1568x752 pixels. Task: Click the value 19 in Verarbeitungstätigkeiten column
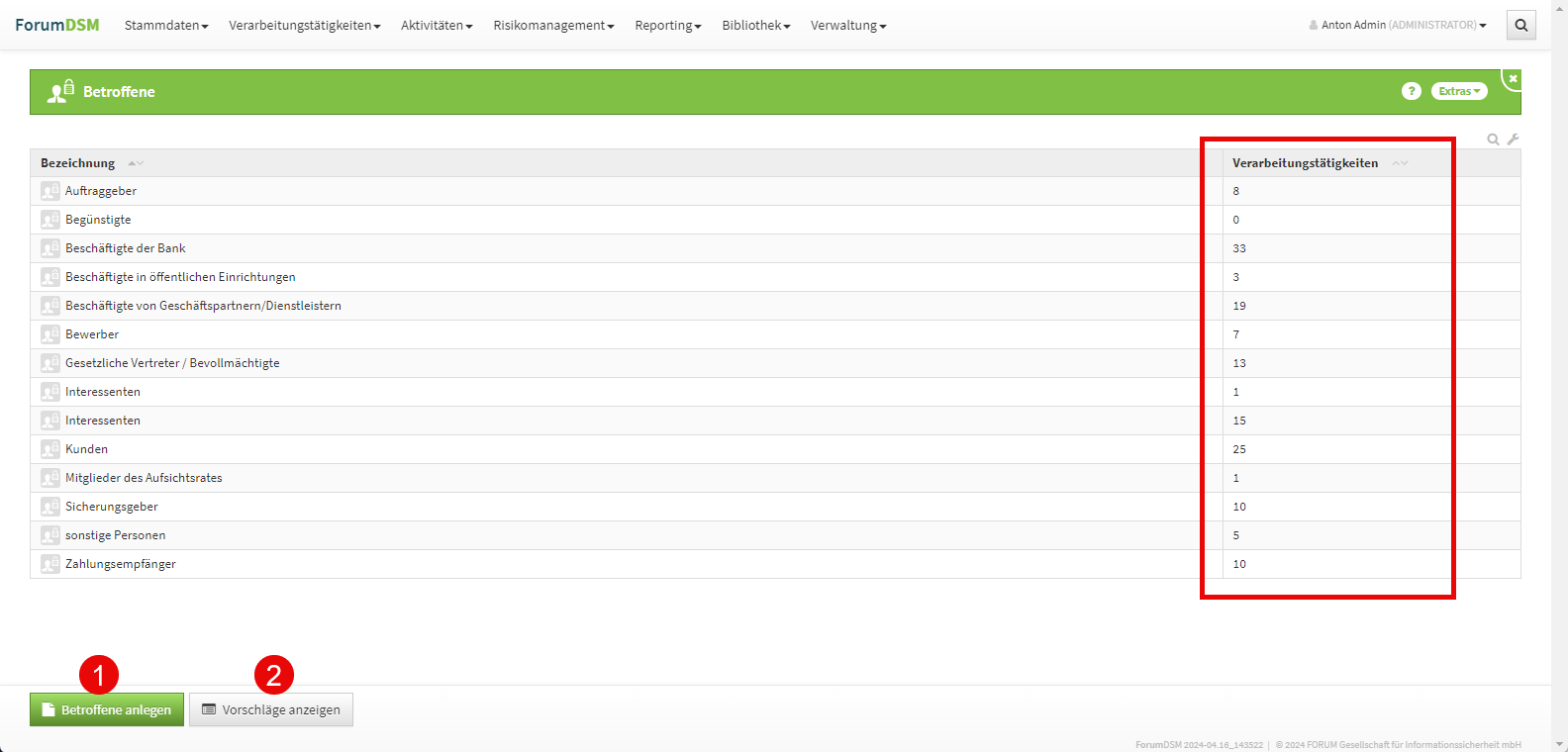(x=1239, y=306)
